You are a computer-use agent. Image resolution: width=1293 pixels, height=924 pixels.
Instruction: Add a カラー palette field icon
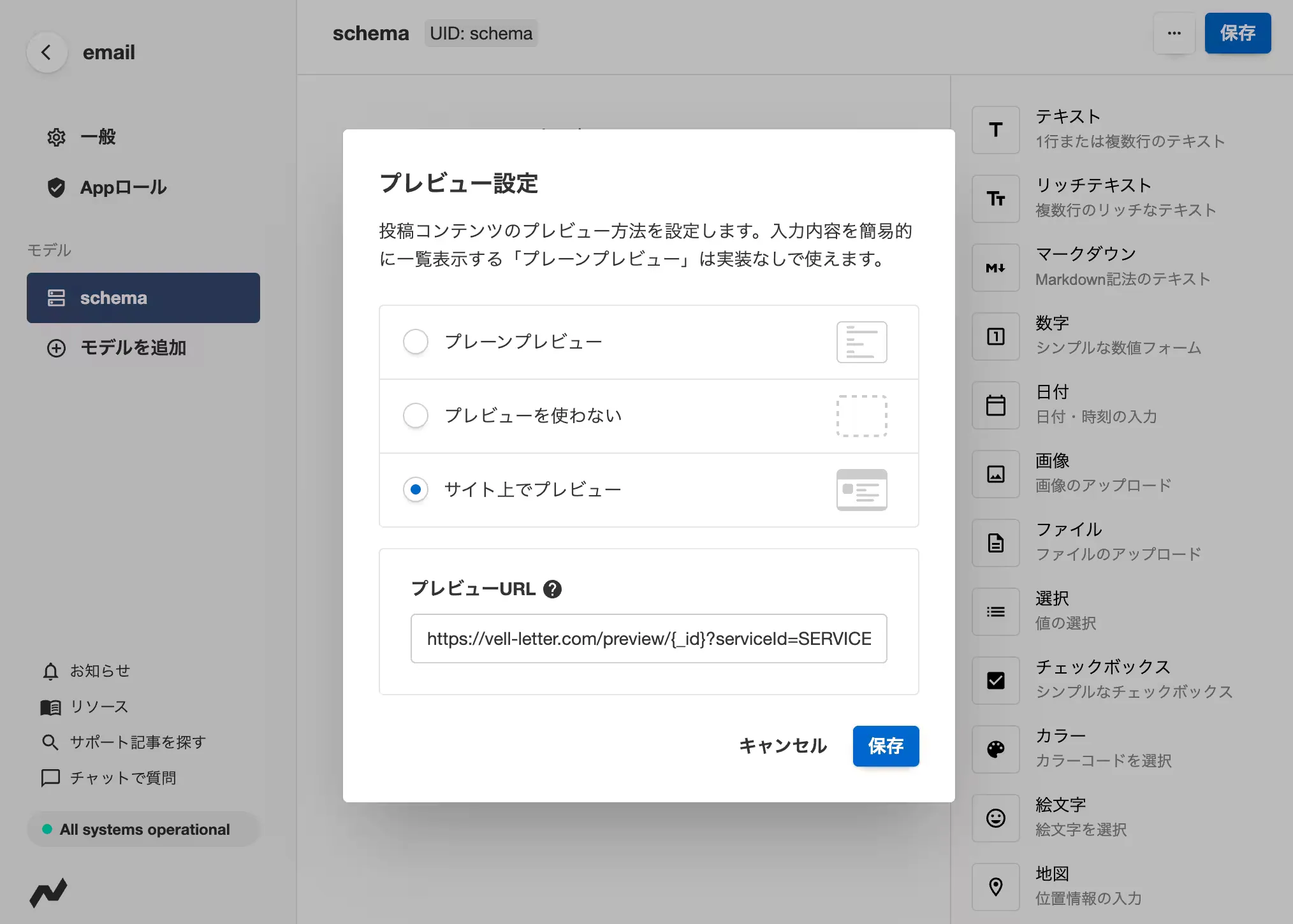(996, 749)
